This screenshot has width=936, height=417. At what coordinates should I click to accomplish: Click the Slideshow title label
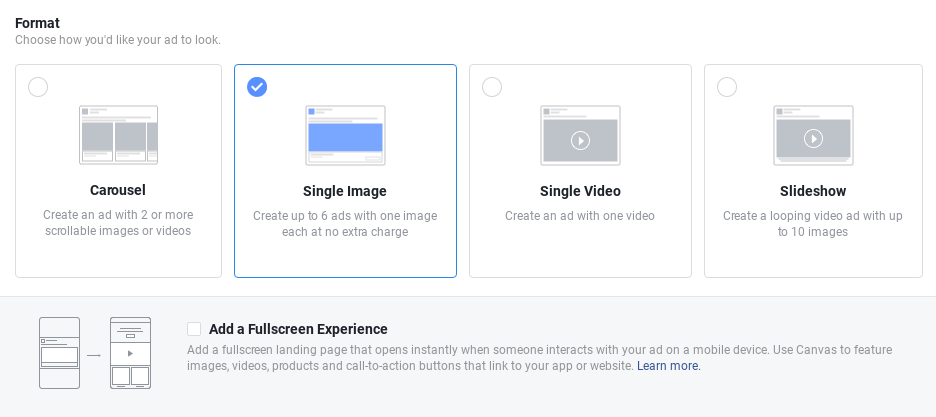(x=813, y=191)
